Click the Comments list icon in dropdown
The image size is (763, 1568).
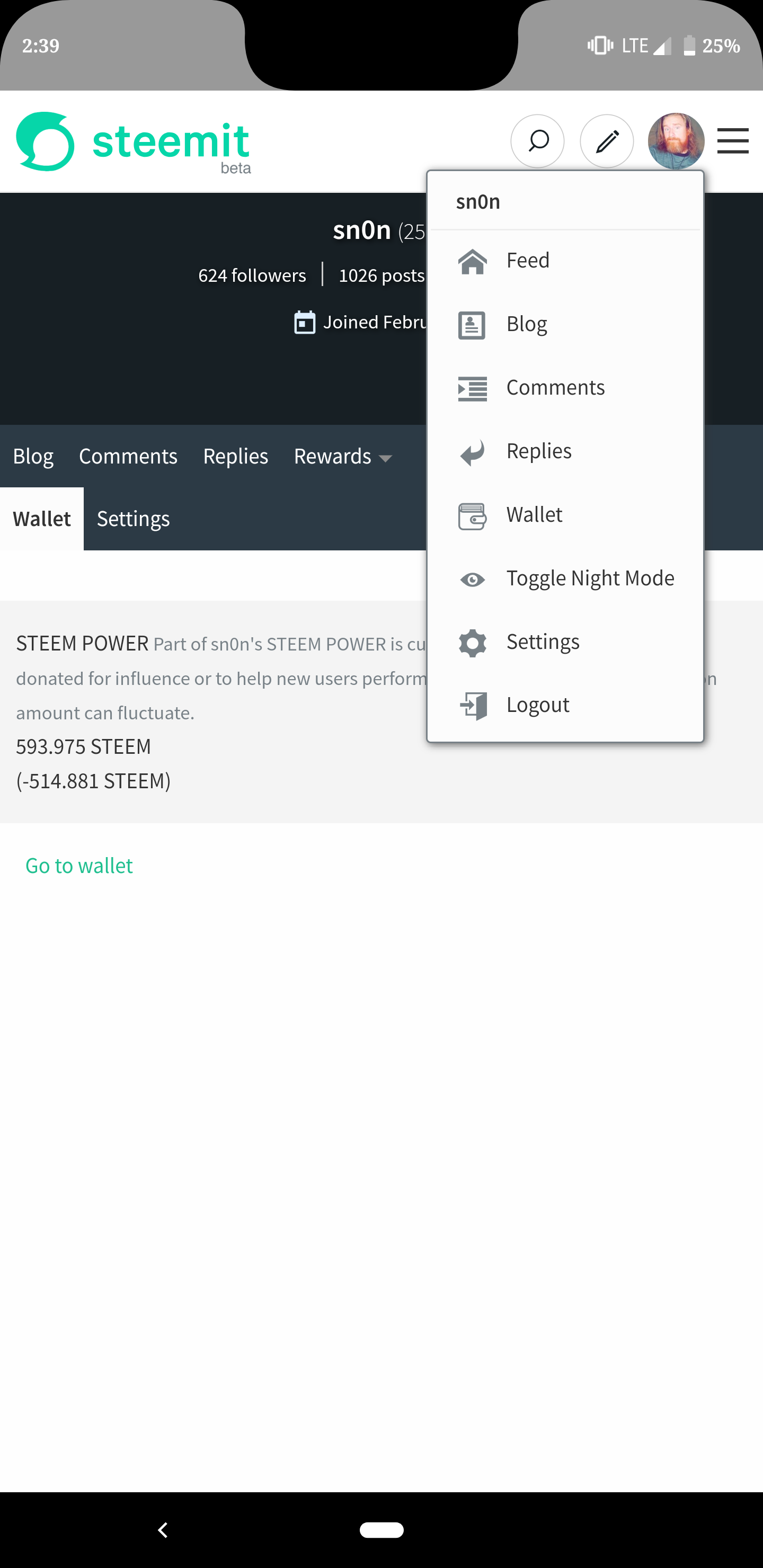pos(473,388)
